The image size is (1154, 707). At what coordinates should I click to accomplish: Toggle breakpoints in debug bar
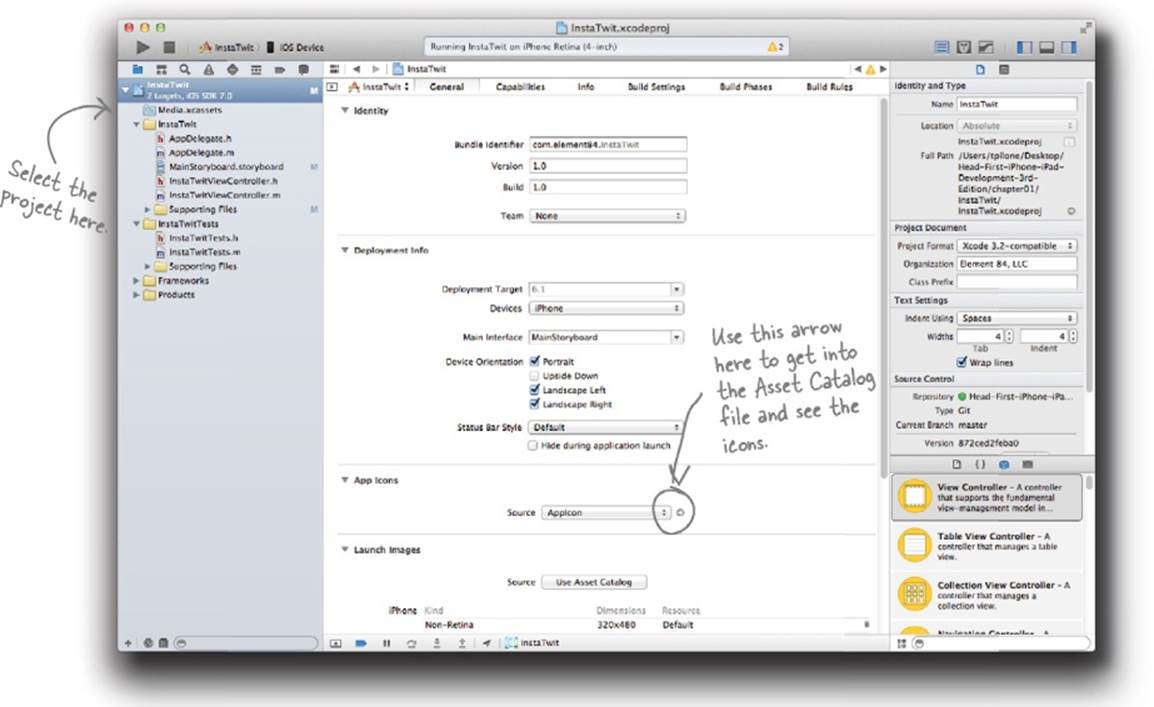[361, 643]
